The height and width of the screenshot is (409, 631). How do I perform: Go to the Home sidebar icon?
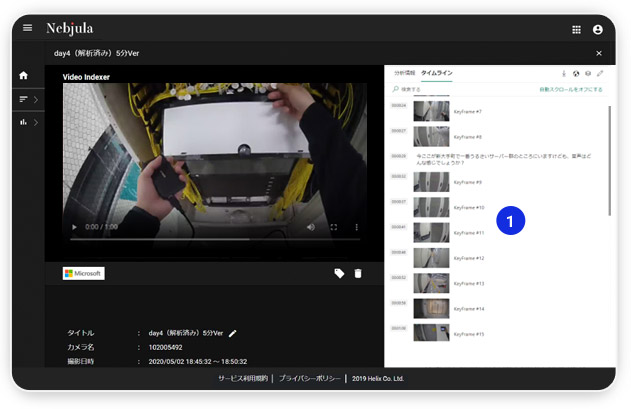pos(23,75)
